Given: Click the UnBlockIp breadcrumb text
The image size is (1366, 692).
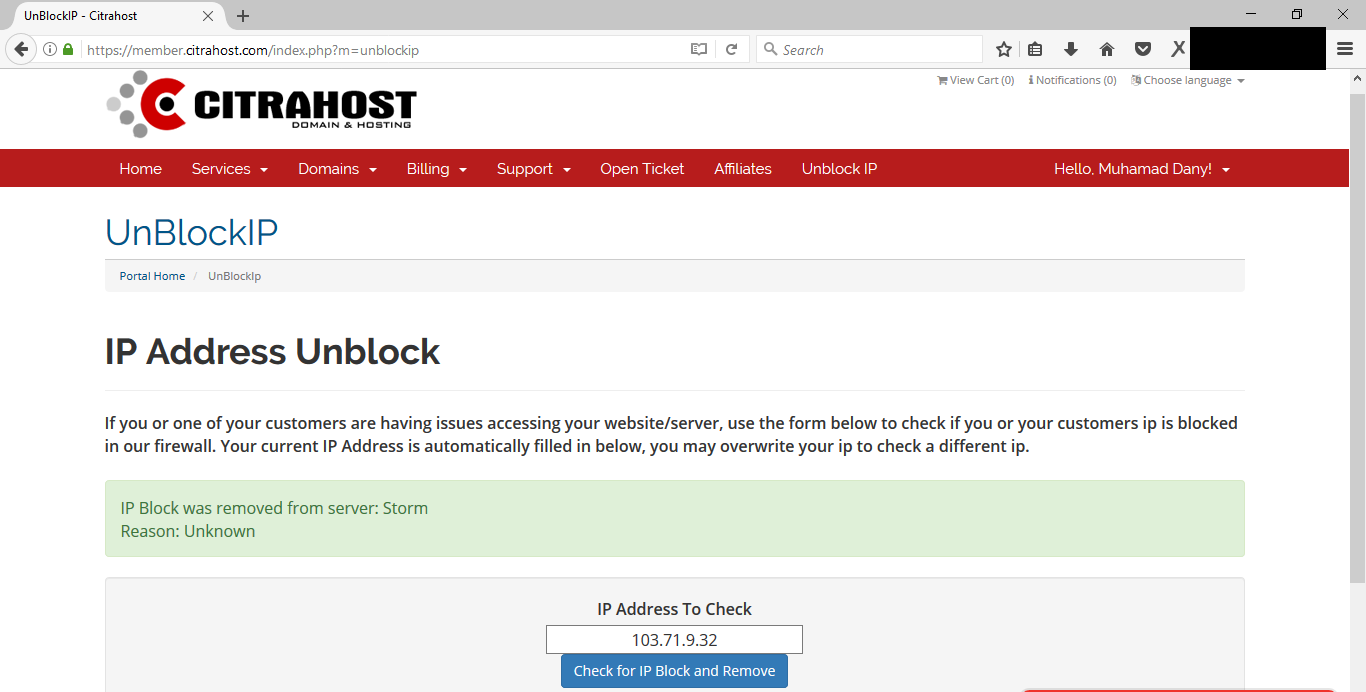Looking at the screenshot, I should pos(234,276).
